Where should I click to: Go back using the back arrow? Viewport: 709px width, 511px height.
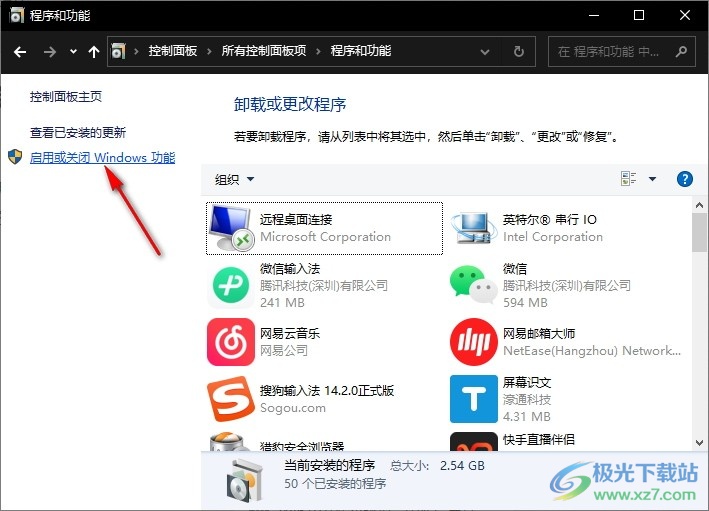tap(19, 52)
